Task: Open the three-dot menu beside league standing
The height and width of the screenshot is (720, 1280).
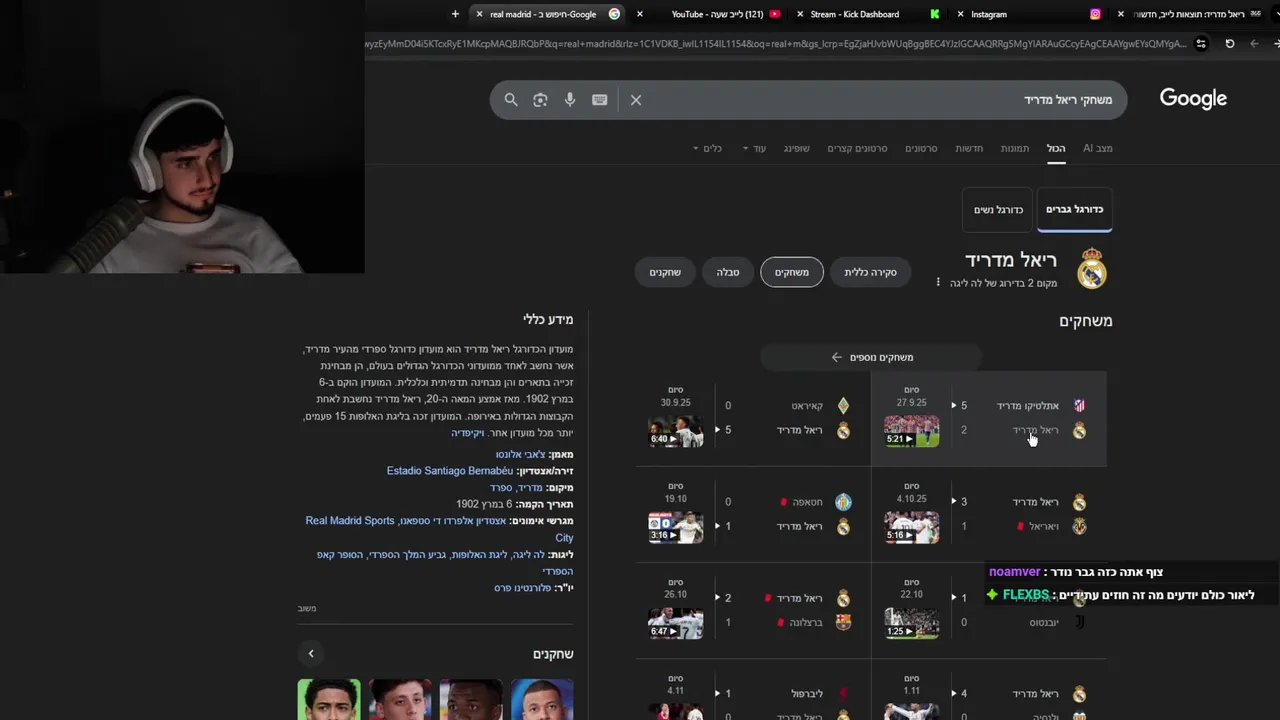Action: point(938,283)
